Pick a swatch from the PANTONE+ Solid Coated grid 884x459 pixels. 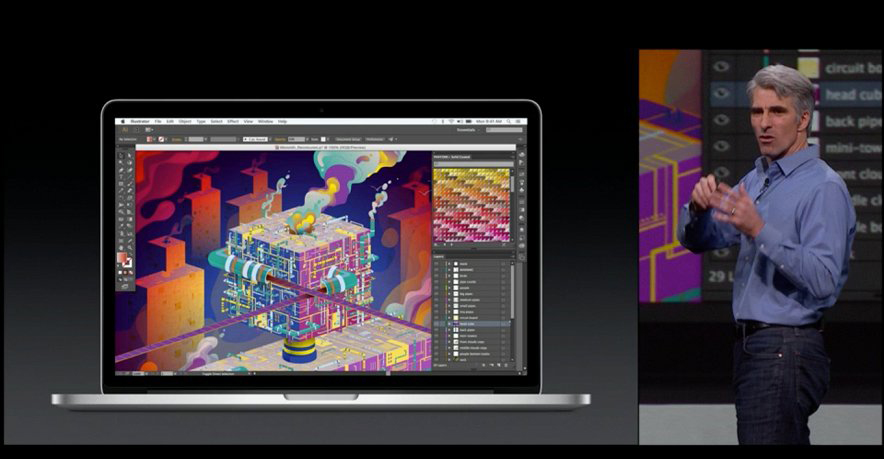[x=471, y=205]
